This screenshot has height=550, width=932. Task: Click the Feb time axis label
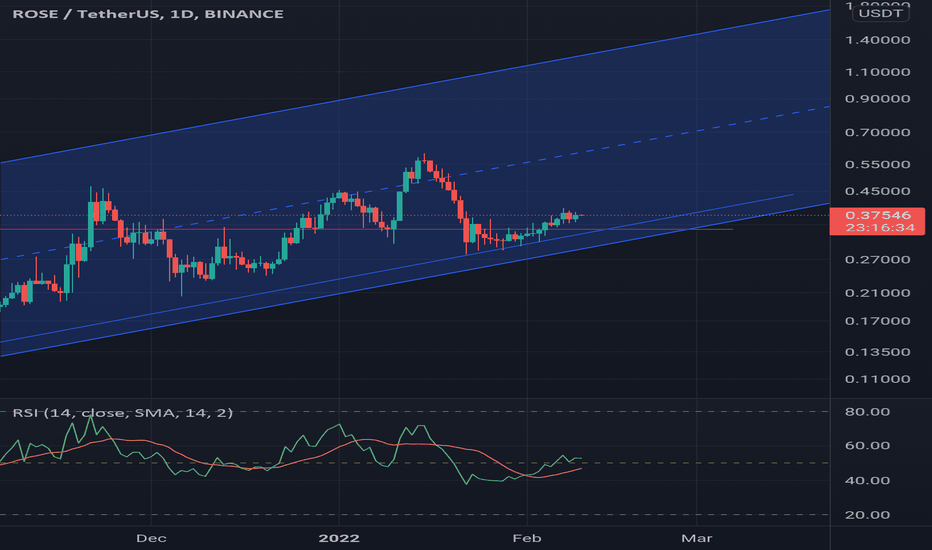pyautogui.click(x=527, y=538)
